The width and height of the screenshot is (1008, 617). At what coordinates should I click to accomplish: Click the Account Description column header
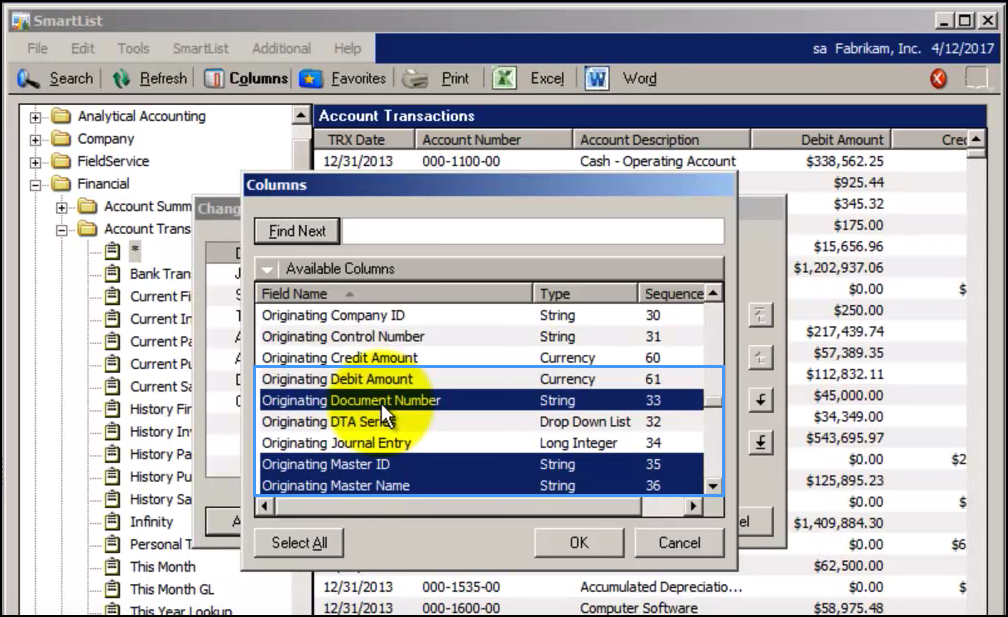pyautogui.click(x=662, y=139)
